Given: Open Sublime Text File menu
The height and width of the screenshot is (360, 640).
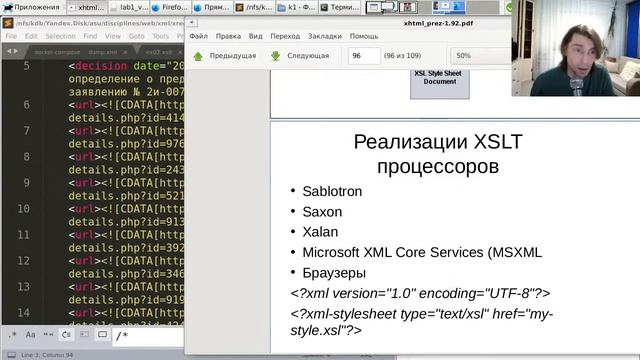Looking at the screenshot, I should [11, 36].
